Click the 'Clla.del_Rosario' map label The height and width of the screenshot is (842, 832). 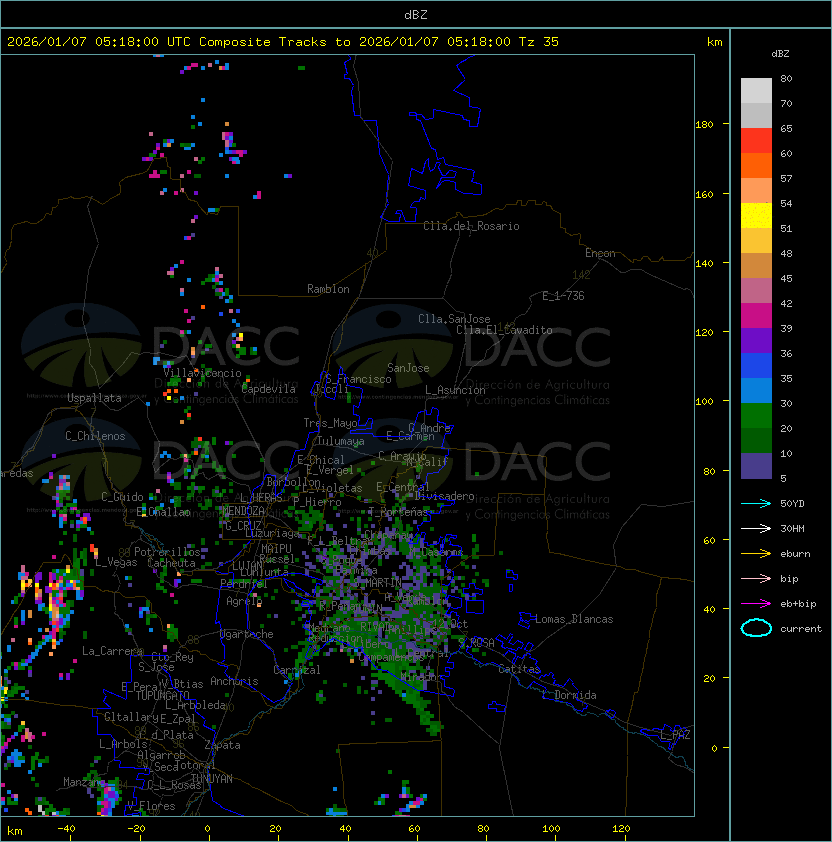point(471,226)
